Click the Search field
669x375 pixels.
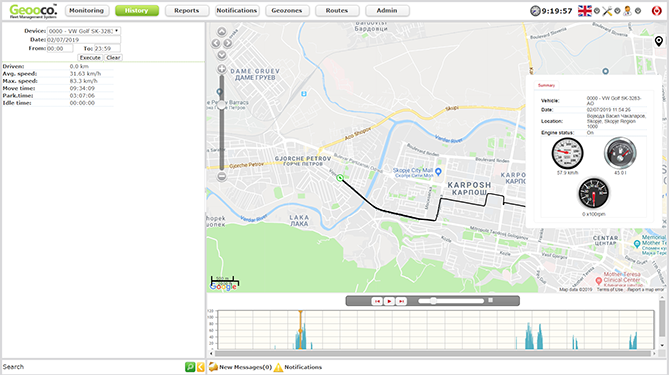click(x=93, y=367)
